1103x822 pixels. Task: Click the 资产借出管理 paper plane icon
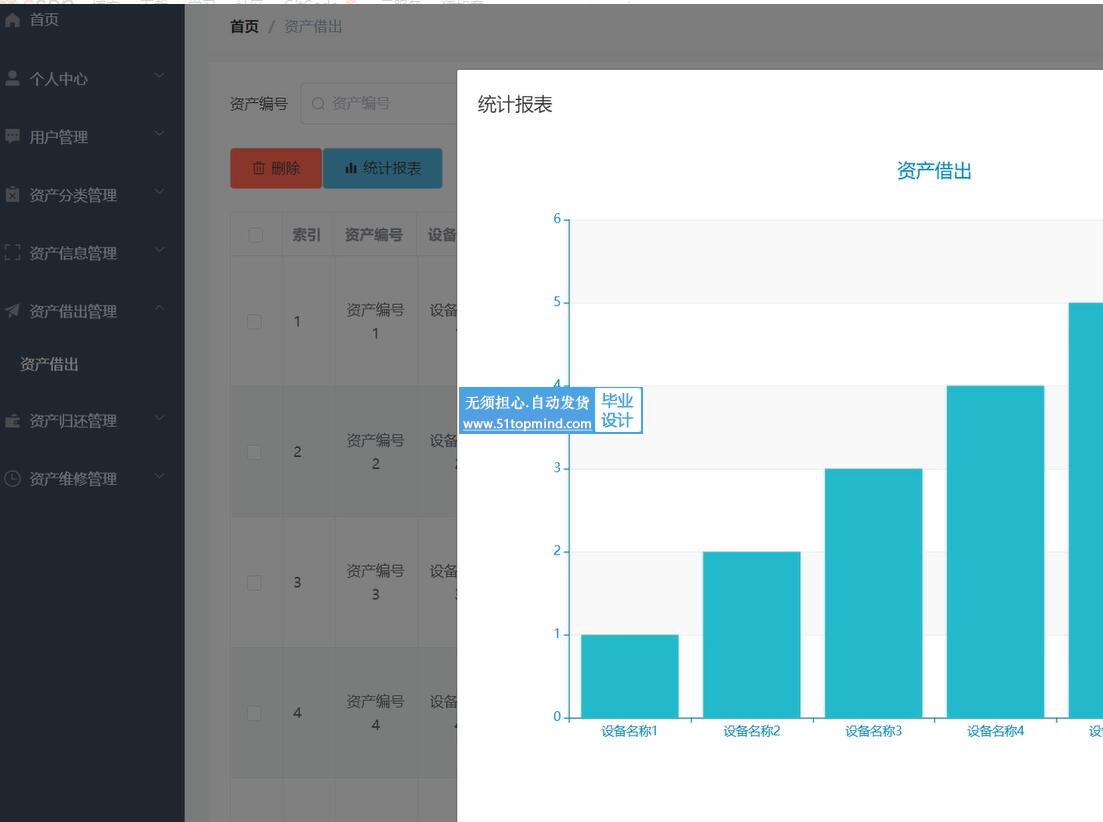tap(13, 311)
